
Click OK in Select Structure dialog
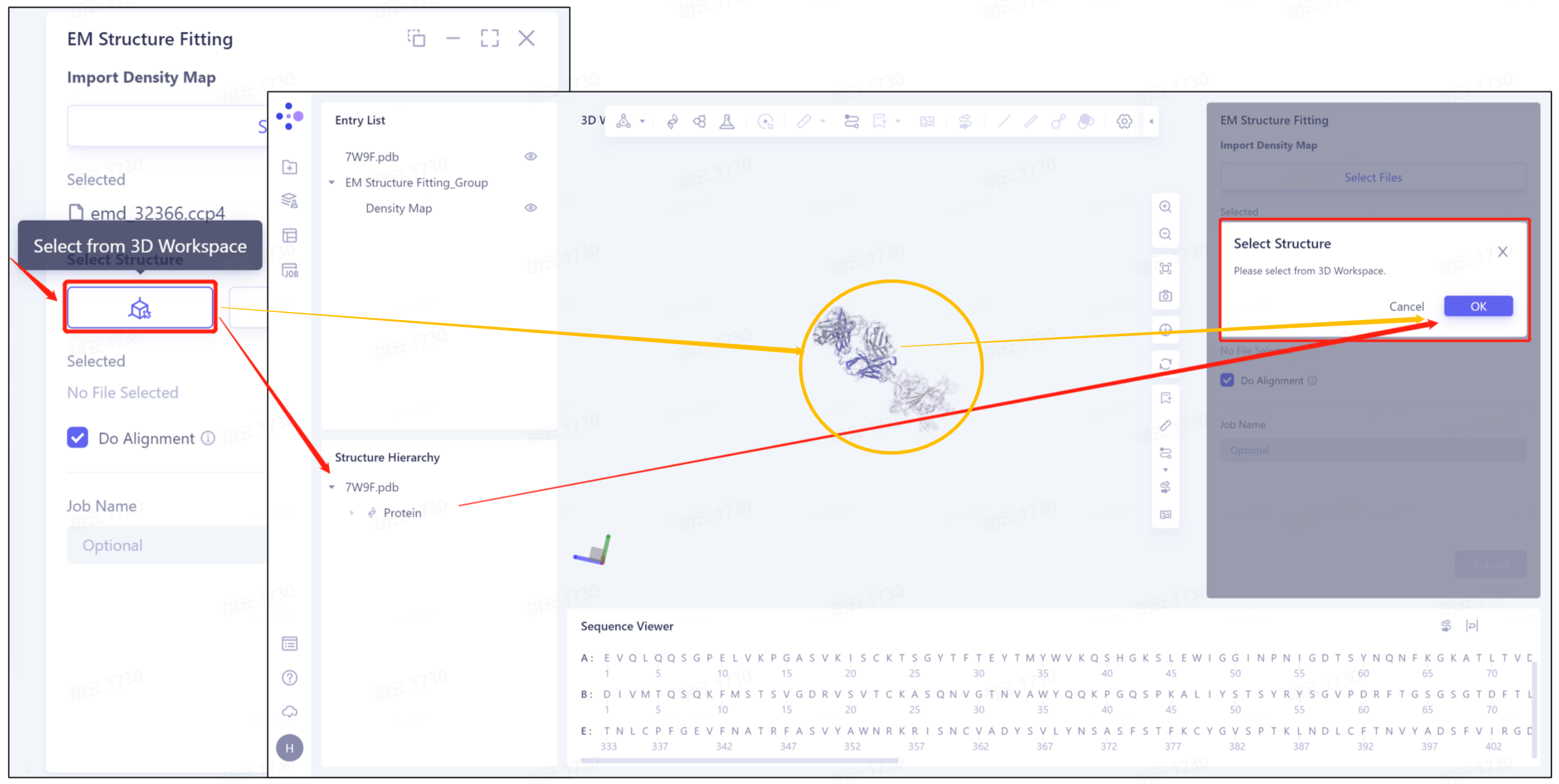click(1477, 306)
